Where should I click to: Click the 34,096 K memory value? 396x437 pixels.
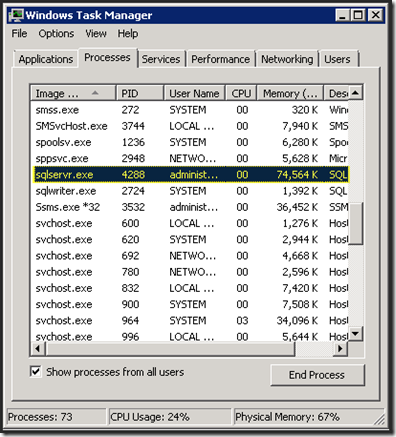coord(297,321)
